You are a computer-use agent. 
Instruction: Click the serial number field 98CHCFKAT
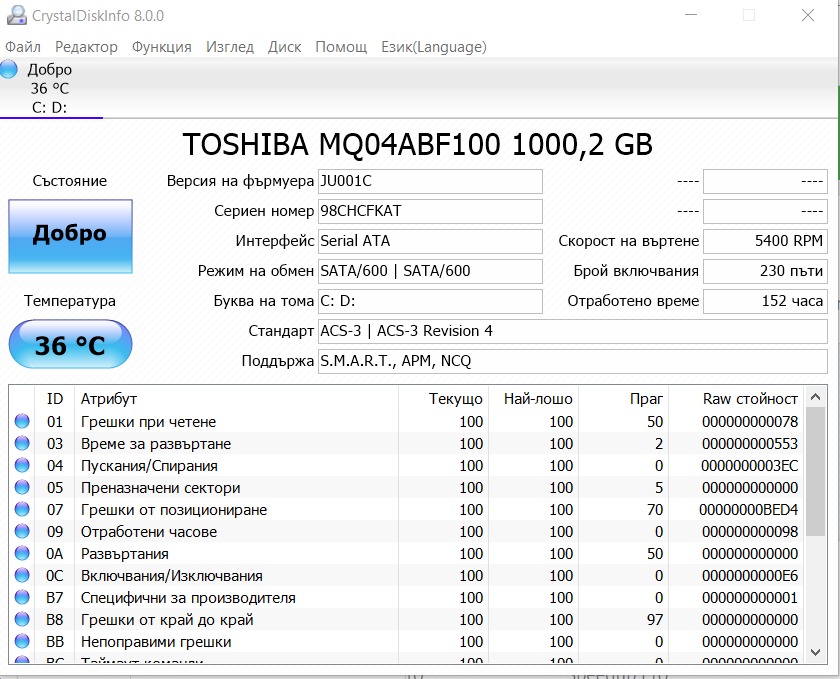point(430,211)
